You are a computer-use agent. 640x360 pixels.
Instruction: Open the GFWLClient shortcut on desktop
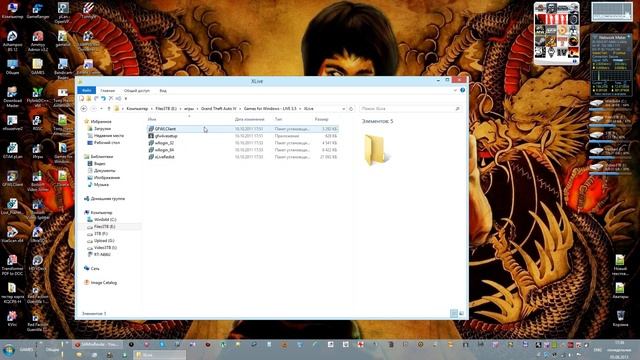point(12,178)
